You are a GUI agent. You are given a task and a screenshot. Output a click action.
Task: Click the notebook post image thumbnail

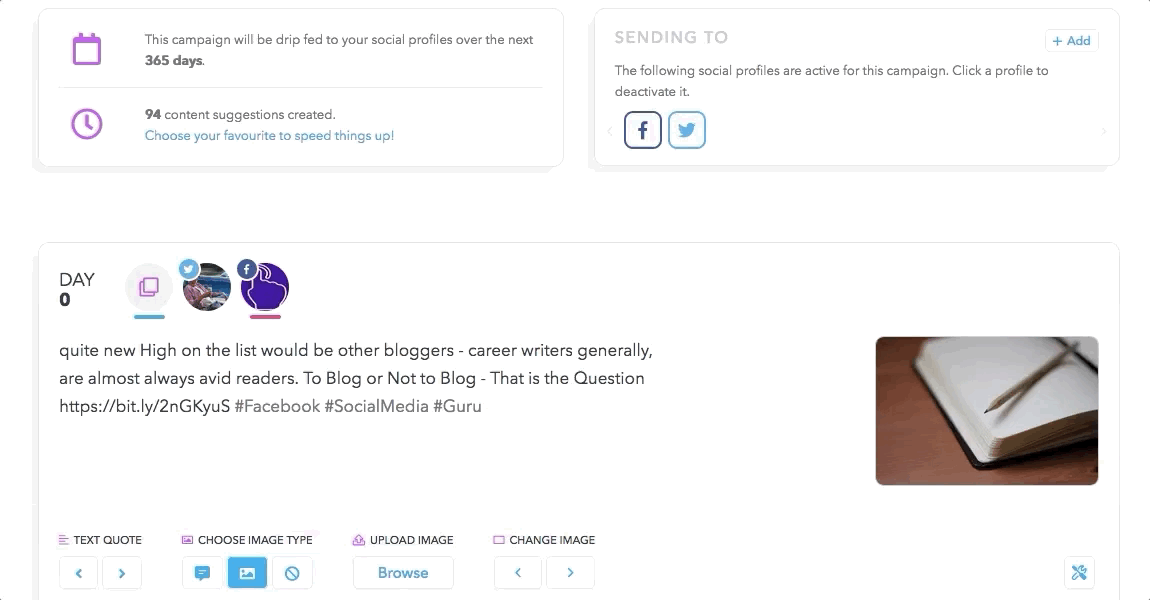pyautogui.click(x=986, y=411)
